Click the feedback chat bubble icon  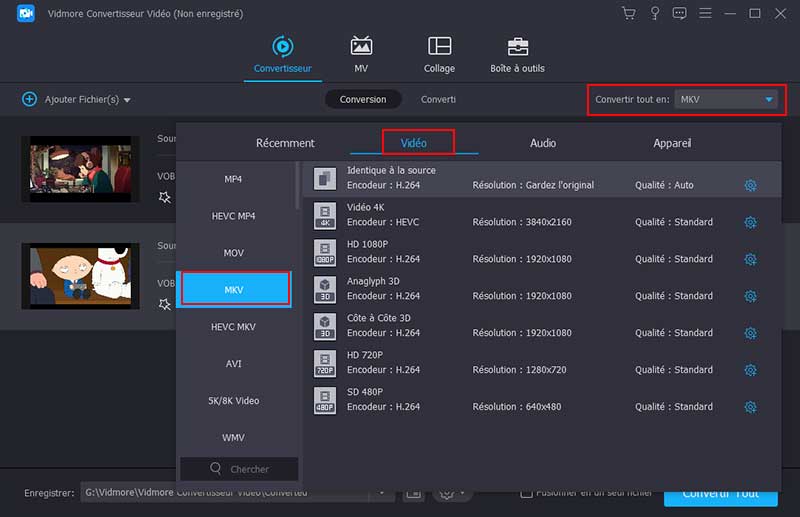[x=680, y=14]
